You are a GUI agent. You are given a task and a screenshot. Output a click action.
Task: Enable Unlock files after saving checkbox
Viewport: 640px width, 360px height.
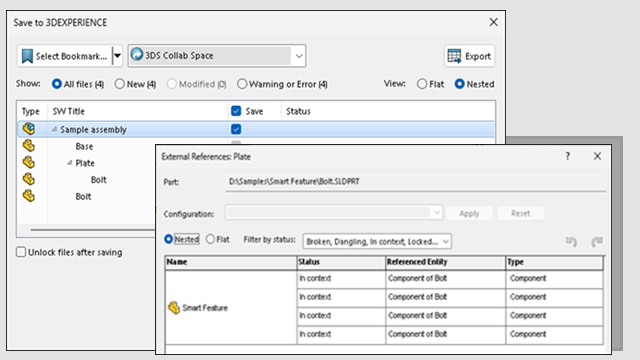[21, 252]
